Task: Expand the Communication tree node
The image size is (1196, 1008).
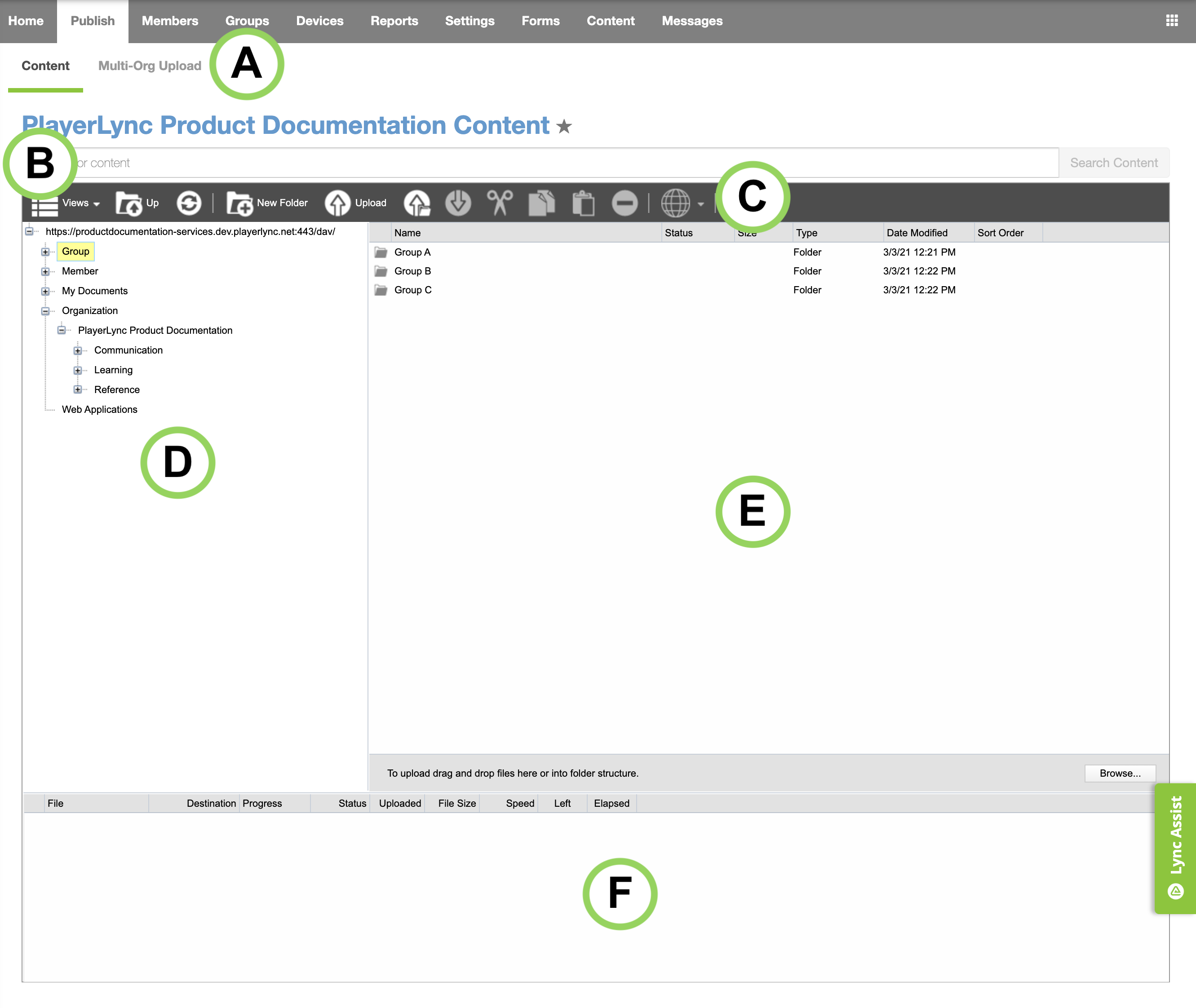Action: (x=78, y=350)
